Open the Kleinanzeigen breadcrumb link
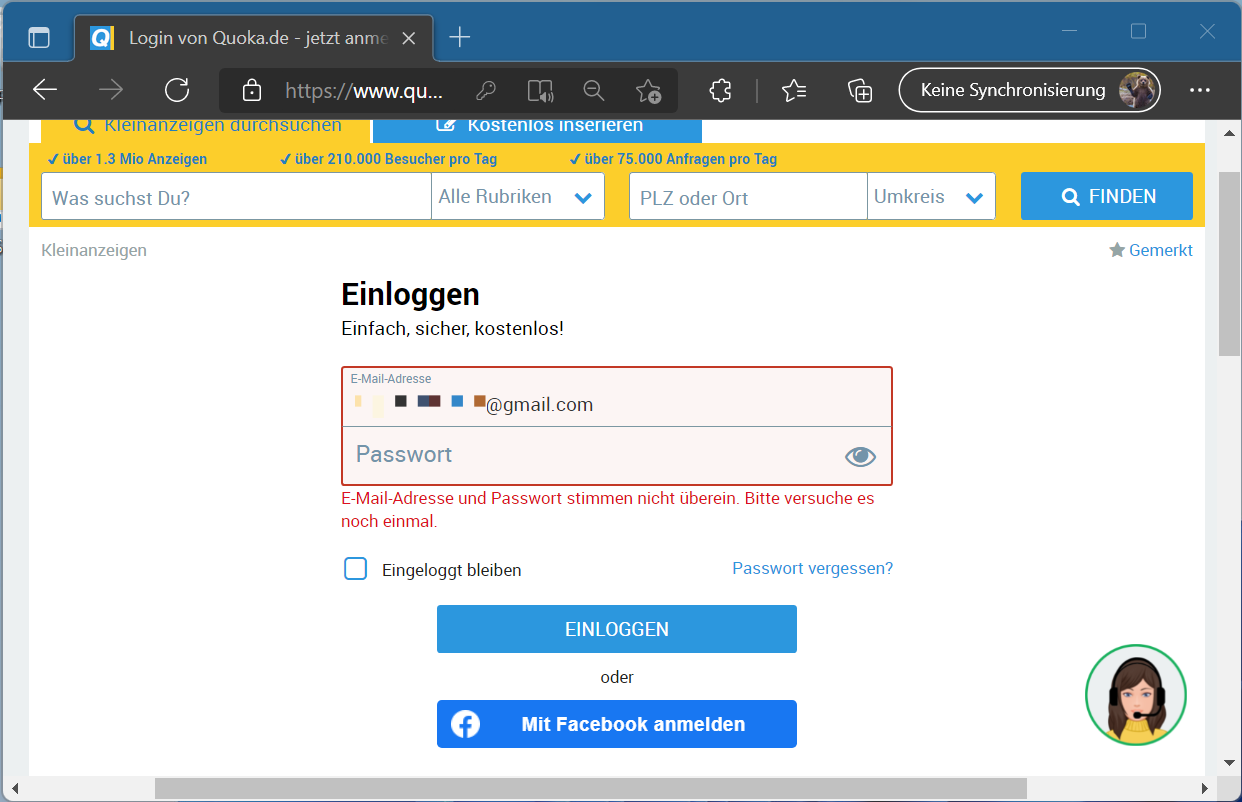Screen dimensions: 1242x802 click(94, 250)
